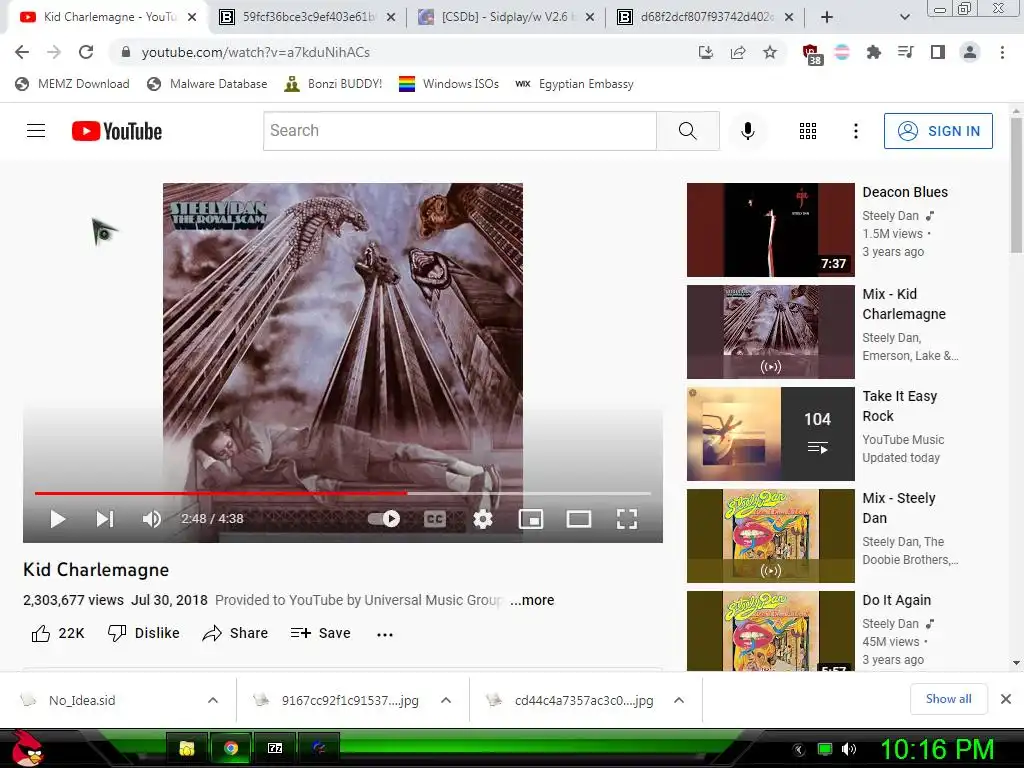
Task: Search with your voice microphone
Action: [x=748, y=131]
